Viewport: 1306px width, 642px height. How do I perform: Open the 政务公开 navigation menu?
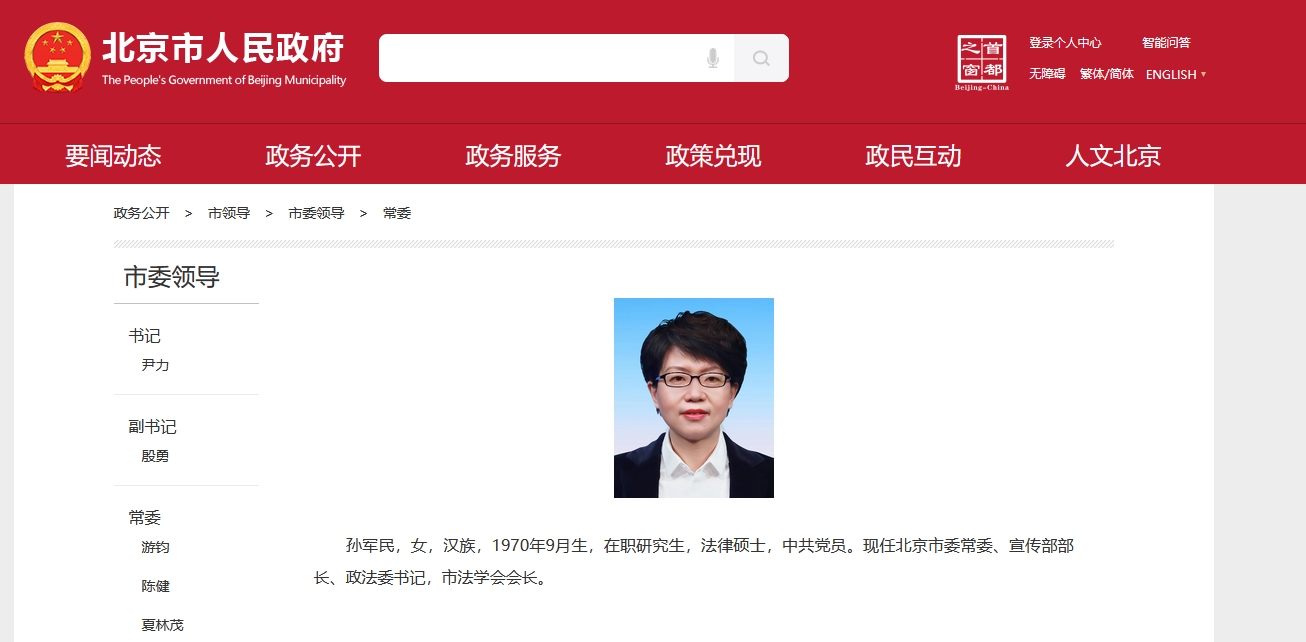[313, 156]
